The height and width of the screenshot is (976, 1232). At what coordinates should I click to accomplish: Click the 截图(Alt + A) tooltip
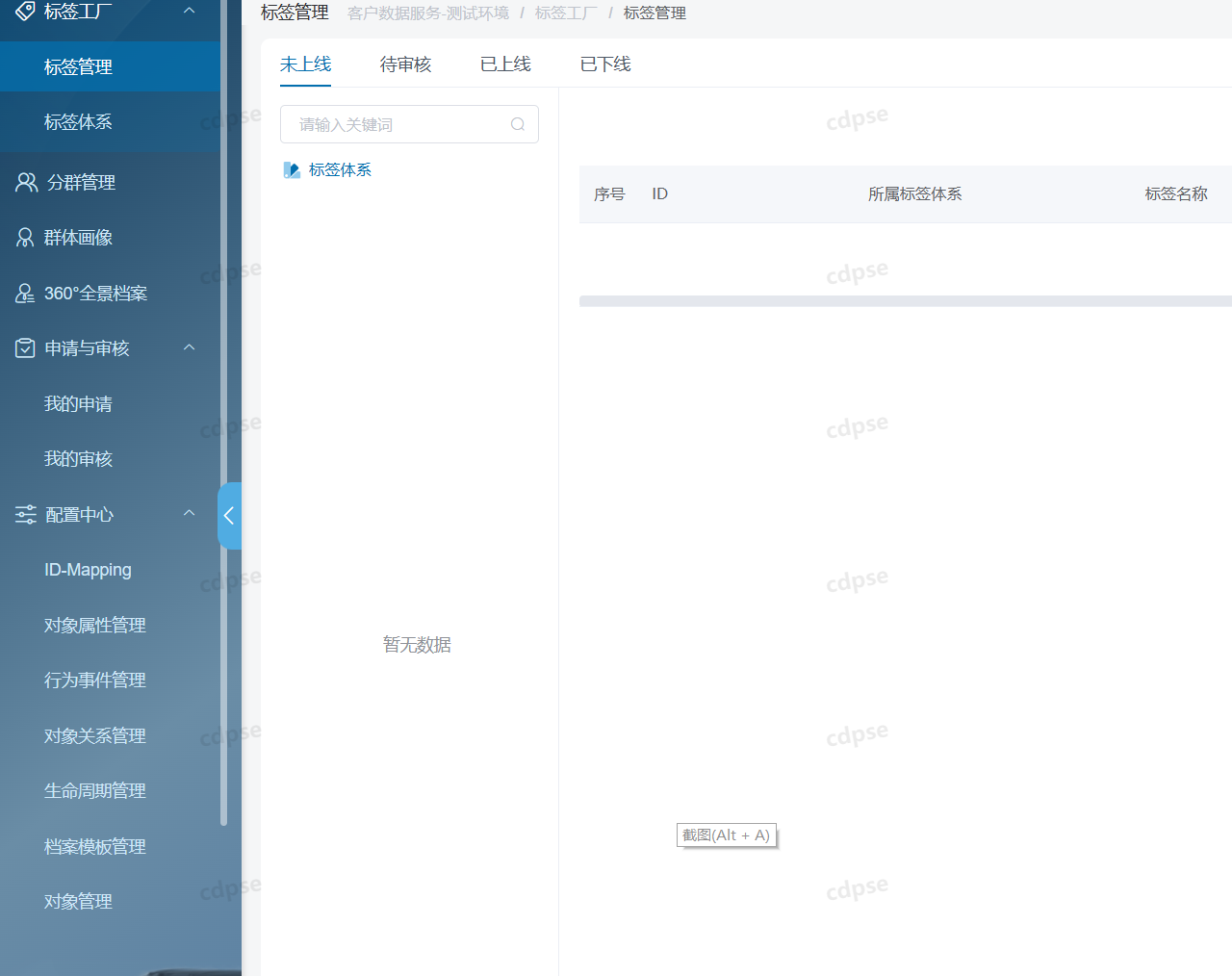pyautogui.click(x=727, y=835)
